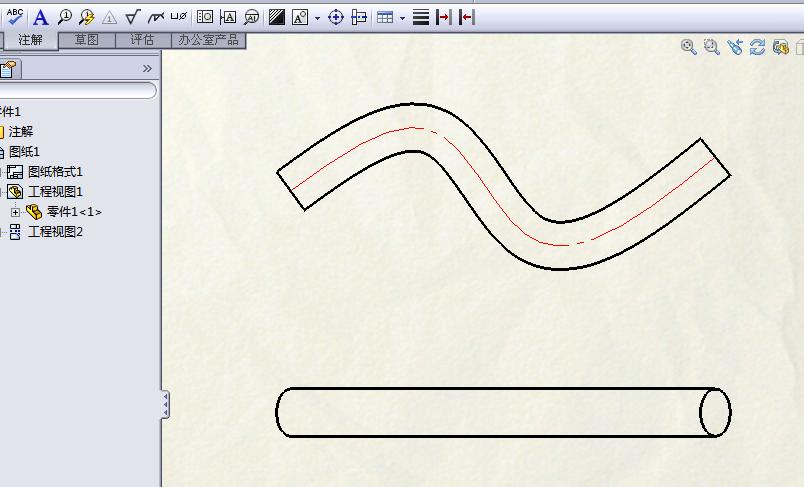Click the left-pointing red arrow bar icon
This screenshot has width=804, height=487.
466,17
